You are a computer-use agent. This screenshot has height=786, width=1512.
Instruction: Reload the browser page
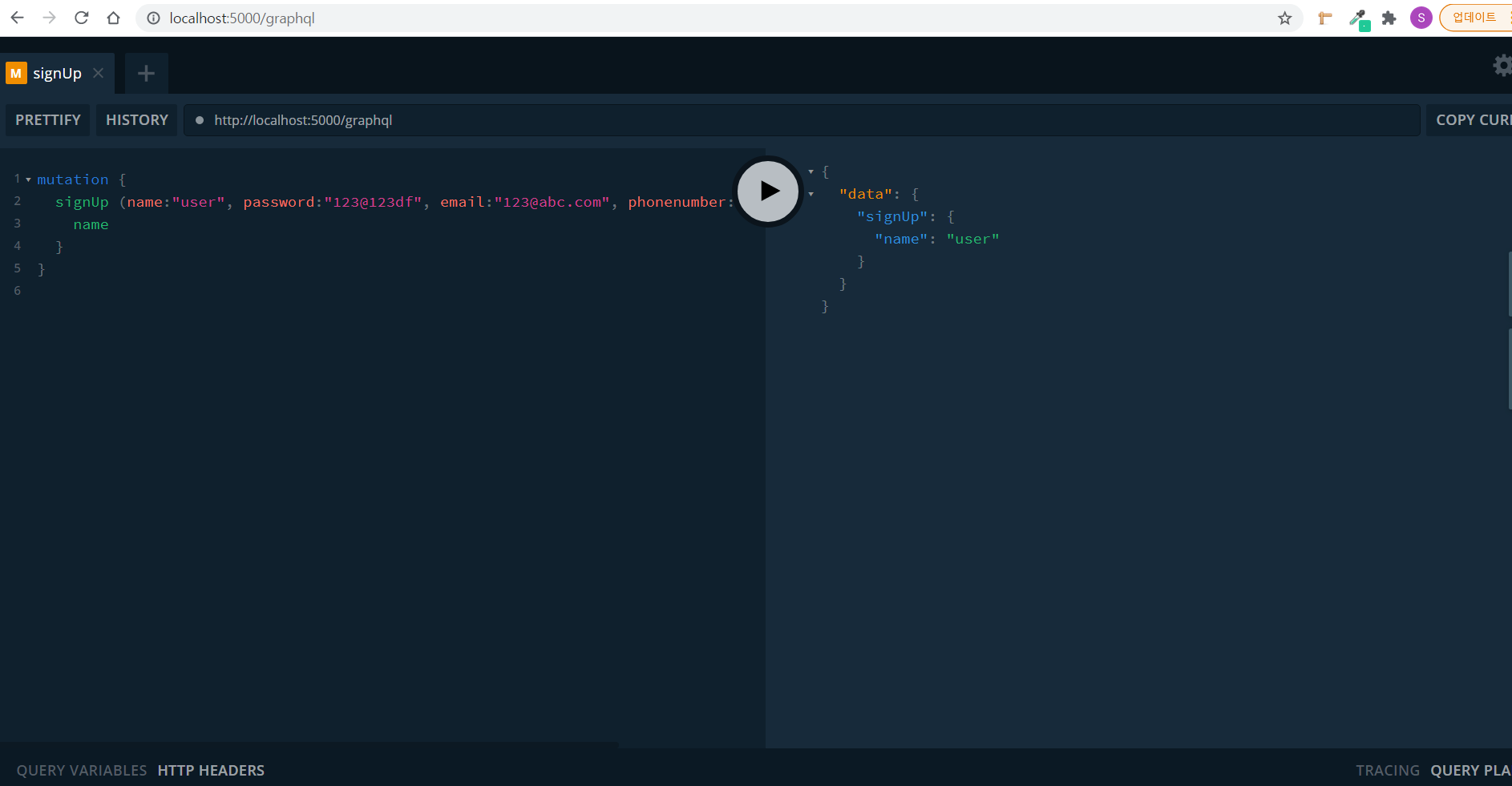[82, 18]
